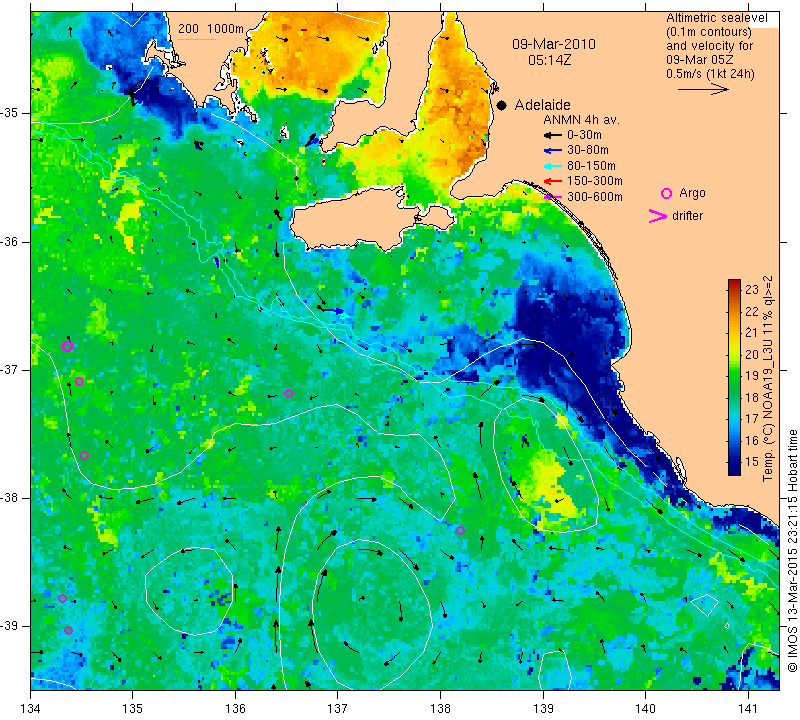Image resolution: width=800 pixels, height=720 pixels.
Task: Click the dark blue bottom of the colorbar
Action: pyautogui.click(x=734, y=469)
